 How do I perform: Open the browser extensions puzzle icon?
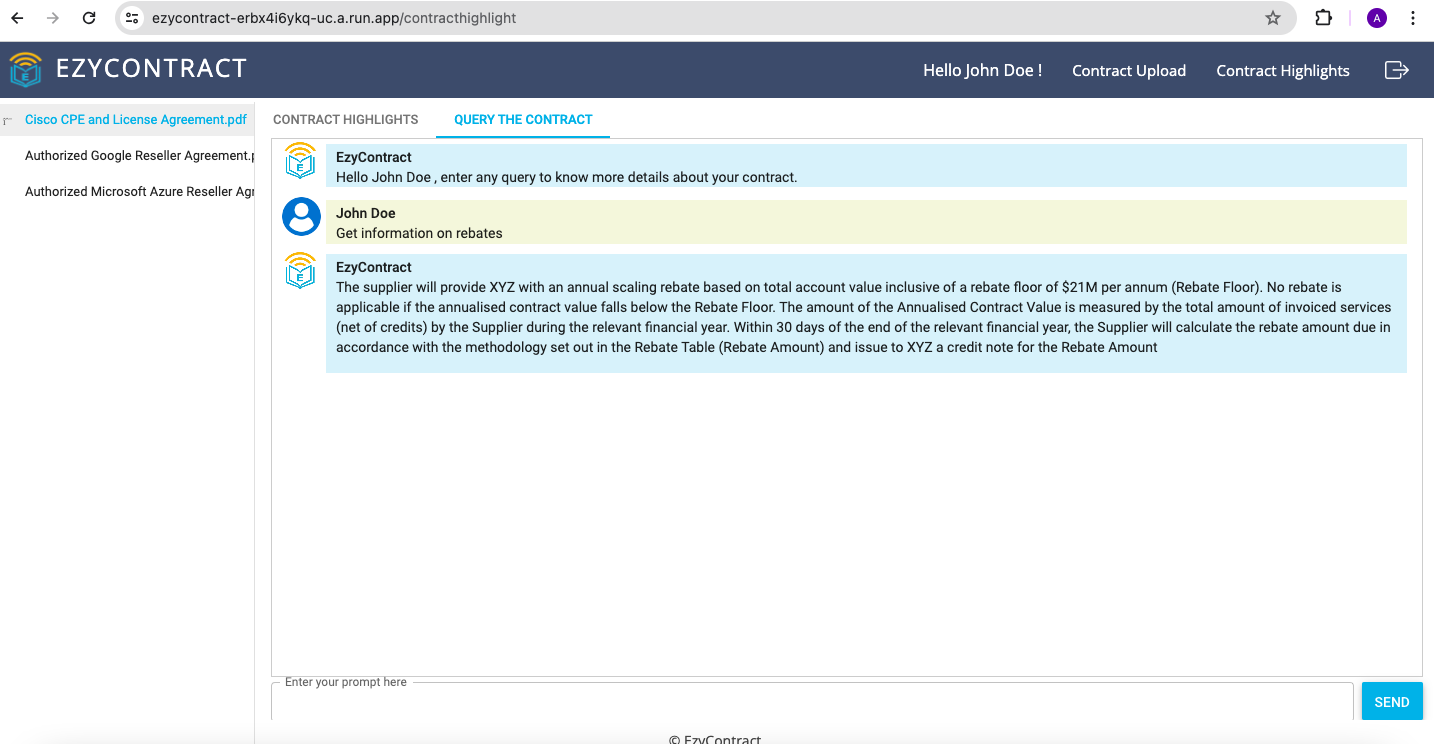coord(1323,18)
